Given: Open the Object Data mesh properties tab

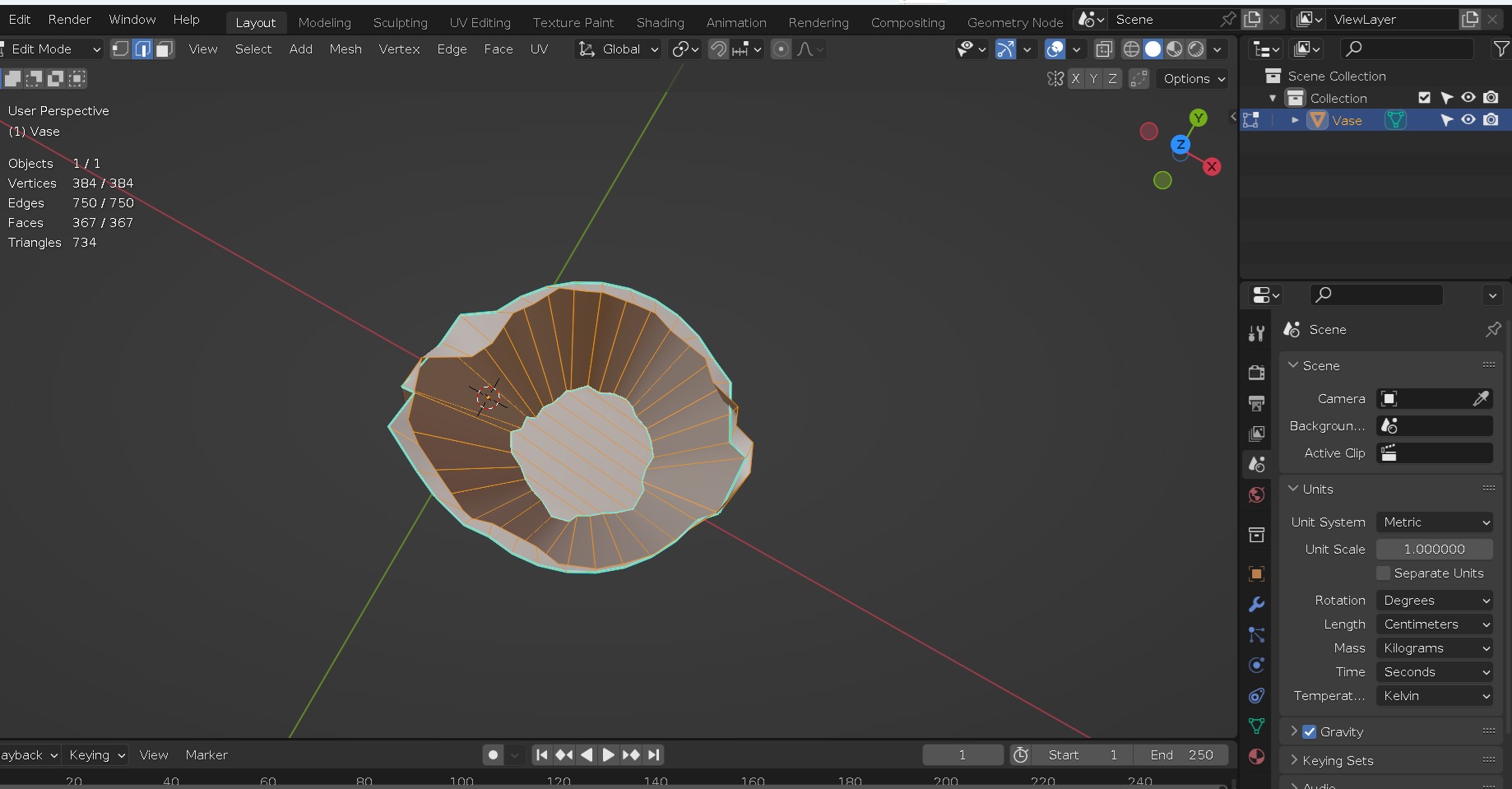Looking at the screenshot, I should point(1256,726).
